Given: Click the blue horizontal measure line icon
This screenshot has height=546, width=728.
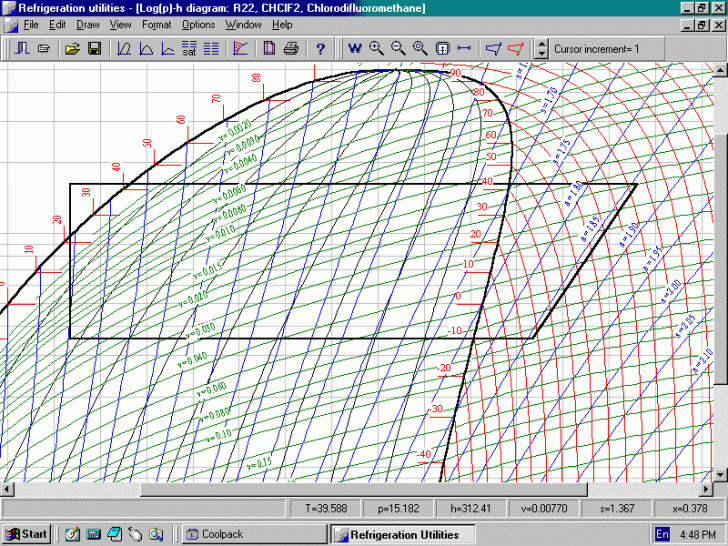Looking at the screenshot, I should pyautogui.click(x=464, y=48).
